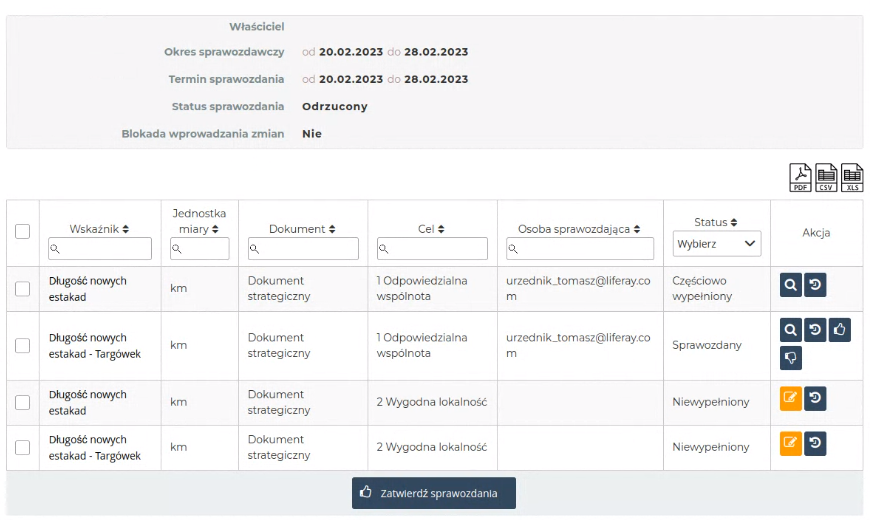Sort by the Cel column header
Viewport: 870px width, 520px height.
click(432, 229)
